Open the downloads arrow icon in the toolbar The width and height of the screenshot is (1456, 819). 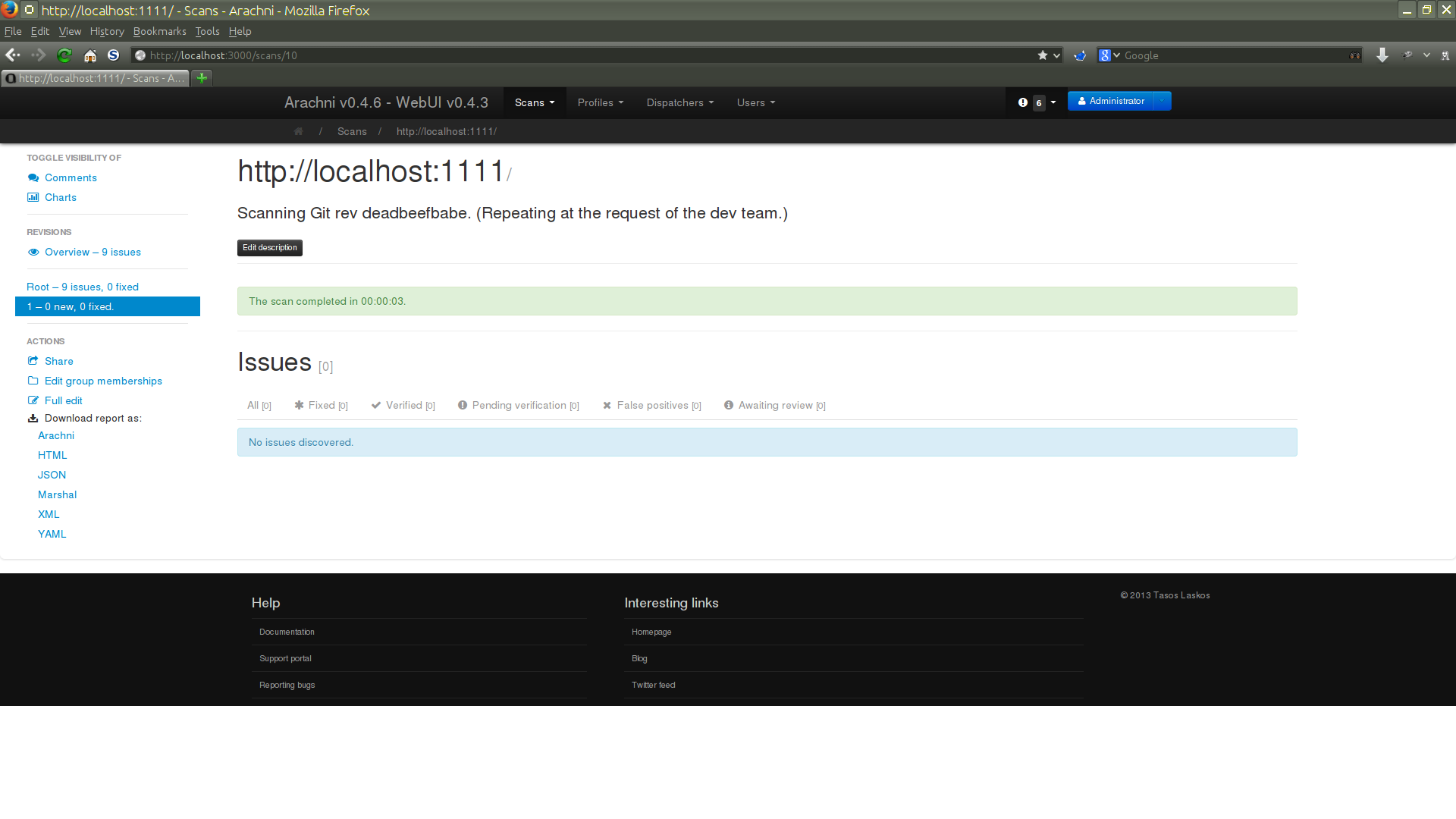1382,55
